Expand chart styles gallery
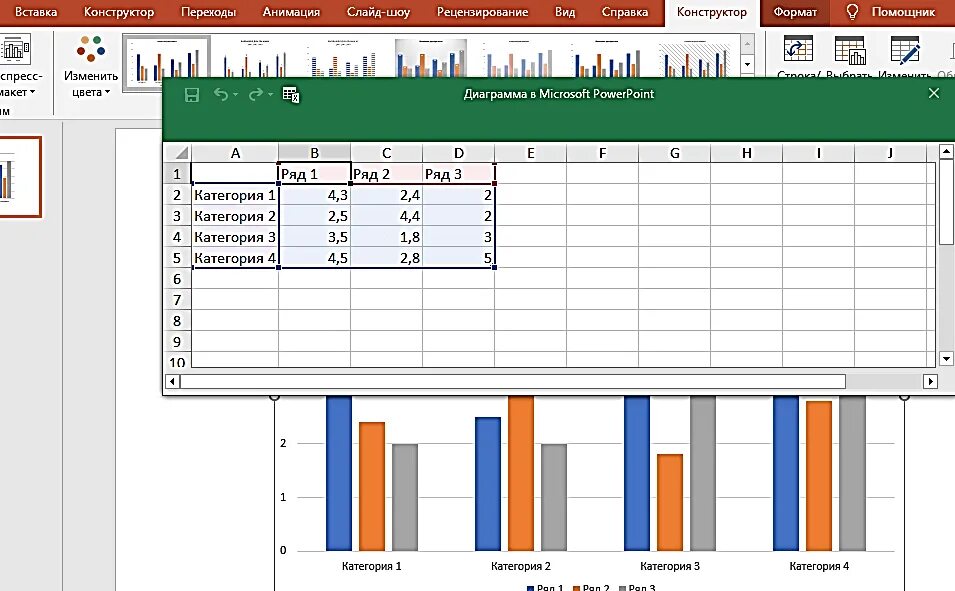The image size is (955, 591). pos(747,65)
